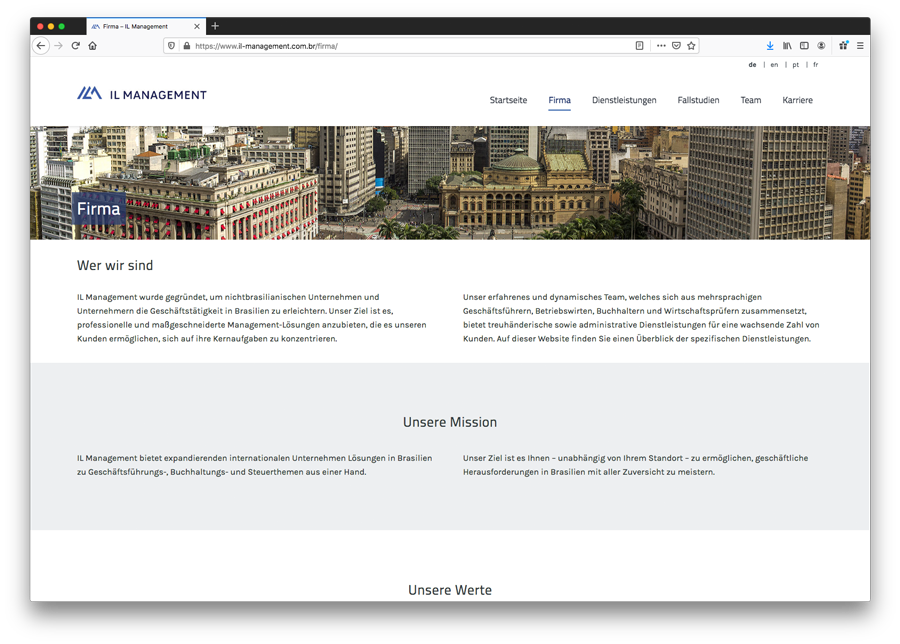900x644 pixels.
Task: Open the library bookshelf icon
Action: coord(787,46)
